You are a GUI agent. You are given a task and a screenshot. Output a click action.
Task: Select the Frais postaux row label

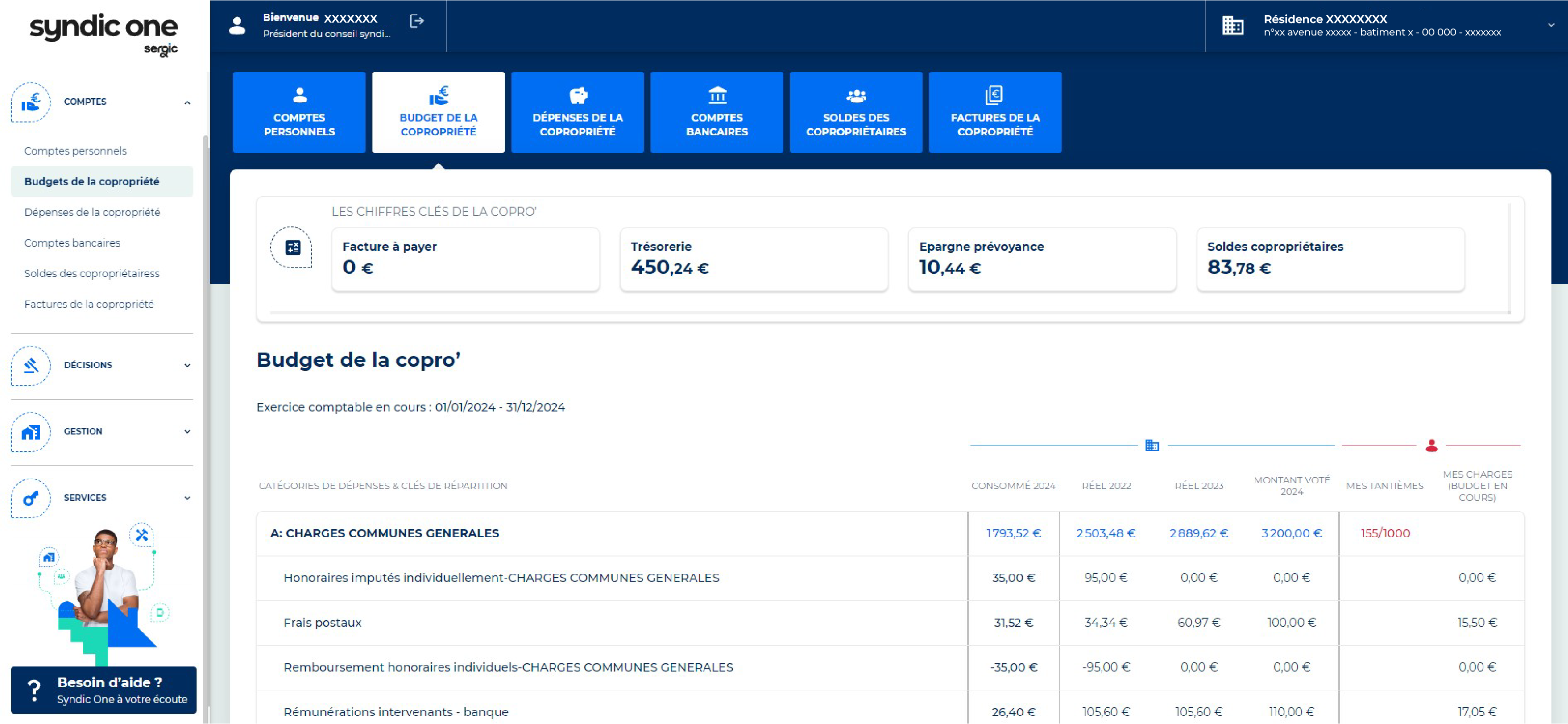click(323, 623)
